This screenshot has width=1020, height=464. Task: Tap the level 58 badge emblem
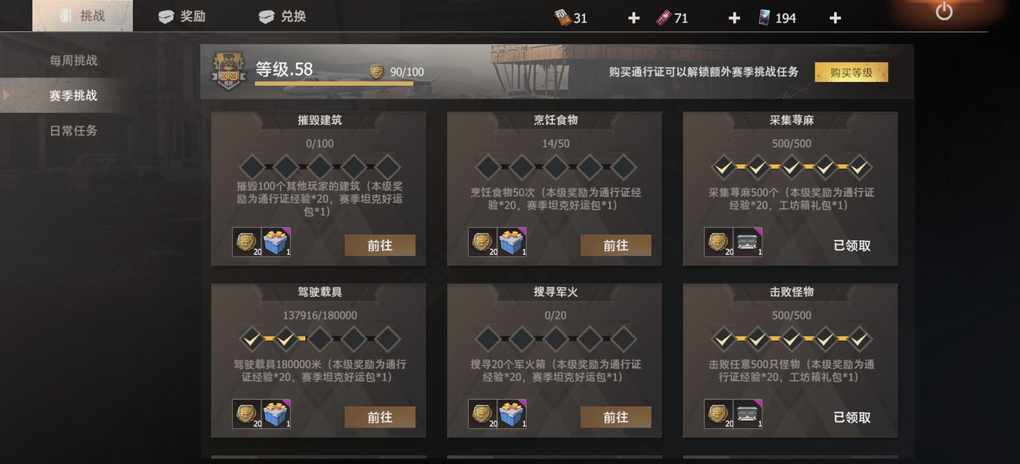(228, 72)
